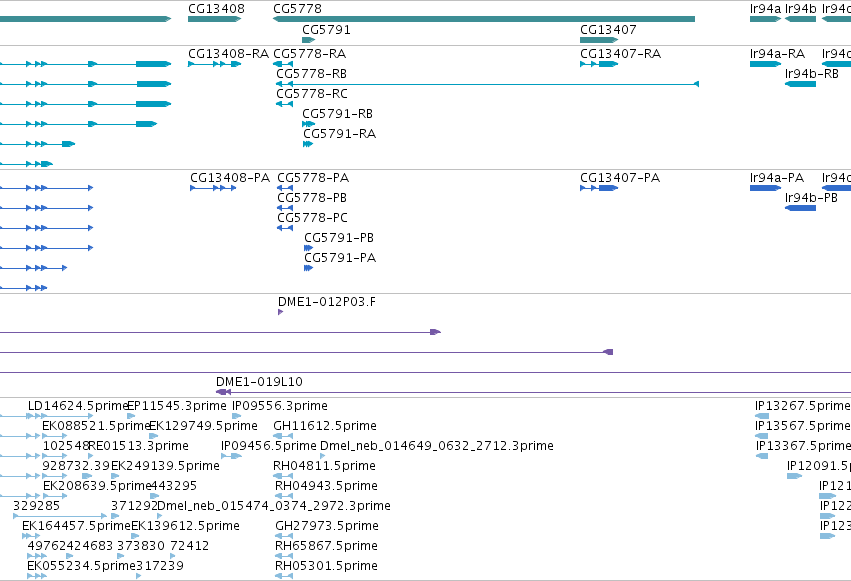Click the 317239 EST label
Viewport: 851px width, 581px height.
160,566
